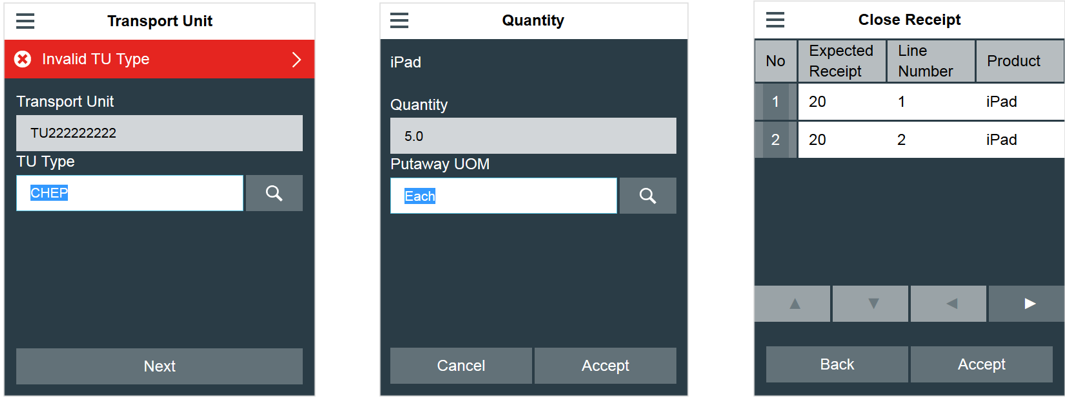Click Back on Close Receipt screen
Screen dimensions: 1065x398
coord(837,364)
